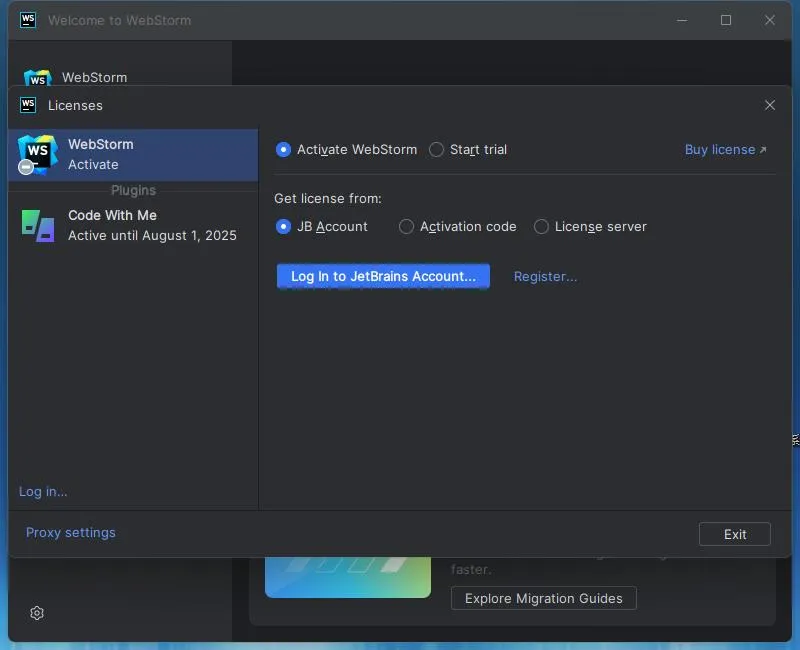
Task: Close the Welcome to WebStorm window
Action: pyautogui.click(x=769, y=20)
